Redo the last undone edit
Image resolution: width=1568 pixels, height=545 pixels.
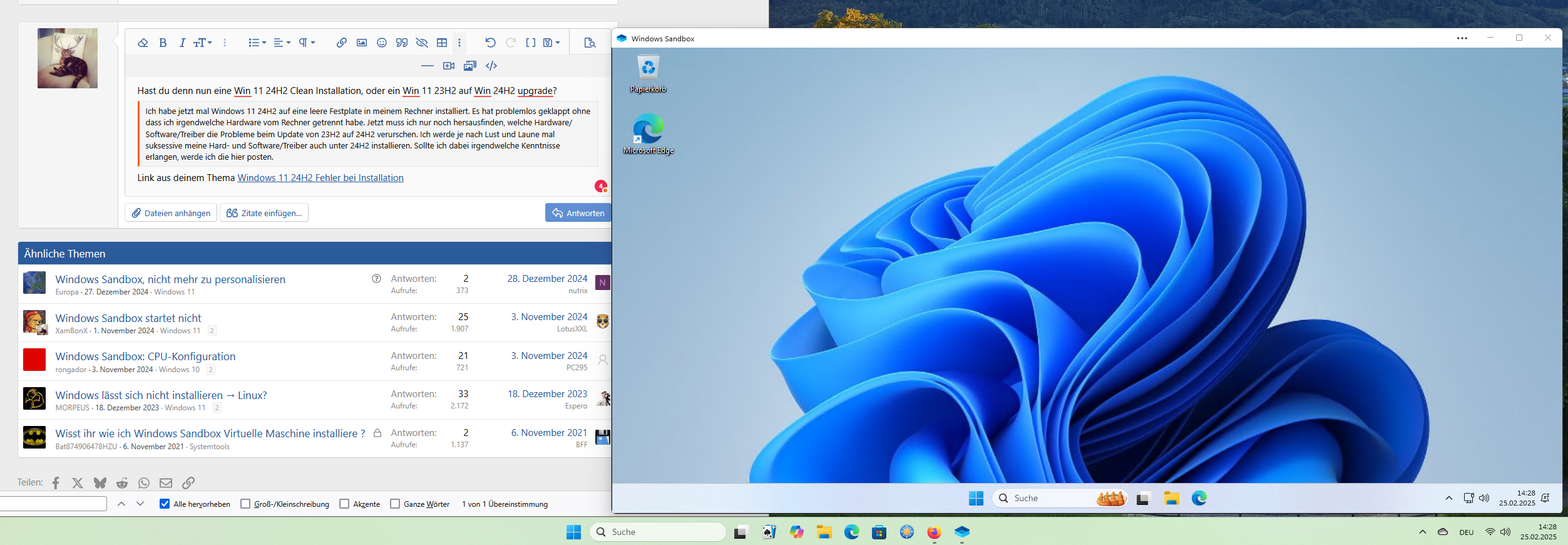coord(511,43)
